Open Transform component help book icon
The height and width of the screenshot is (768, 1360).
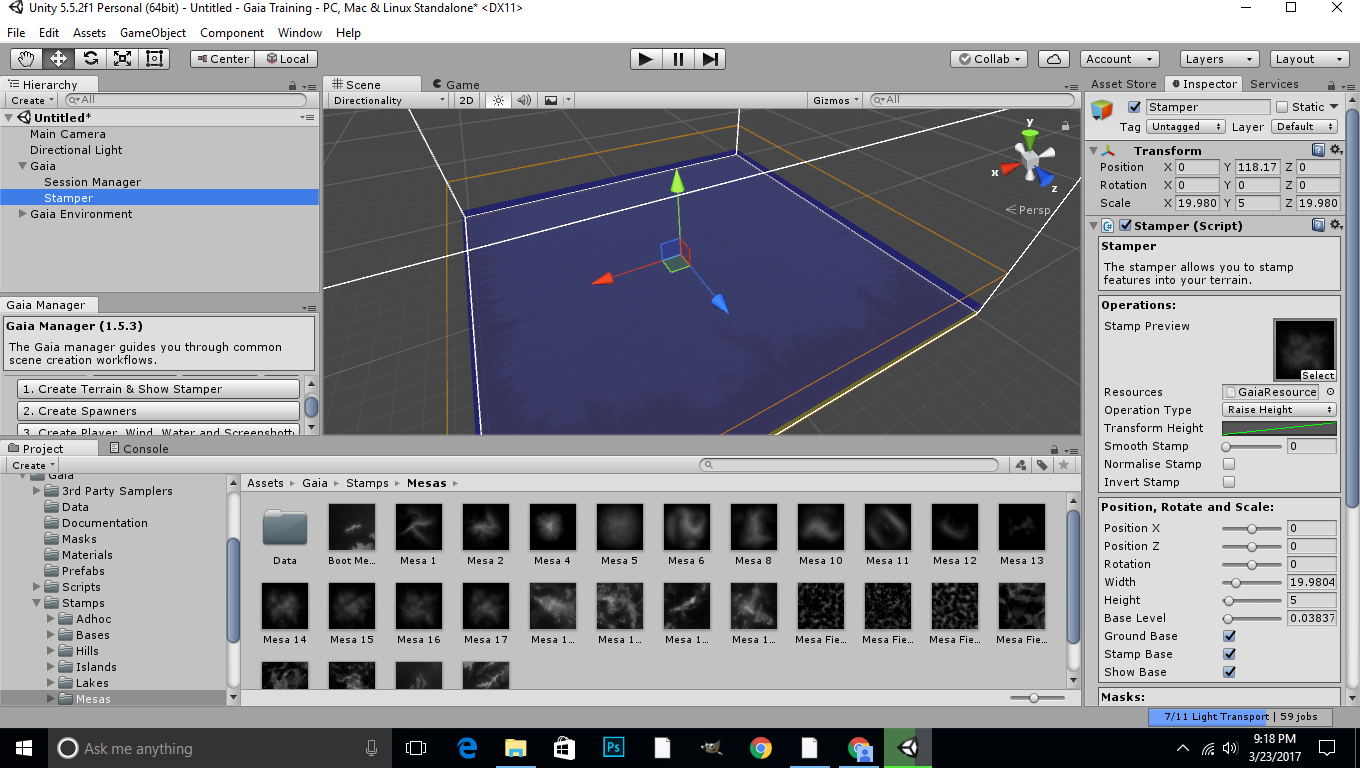coord(1319,151)
